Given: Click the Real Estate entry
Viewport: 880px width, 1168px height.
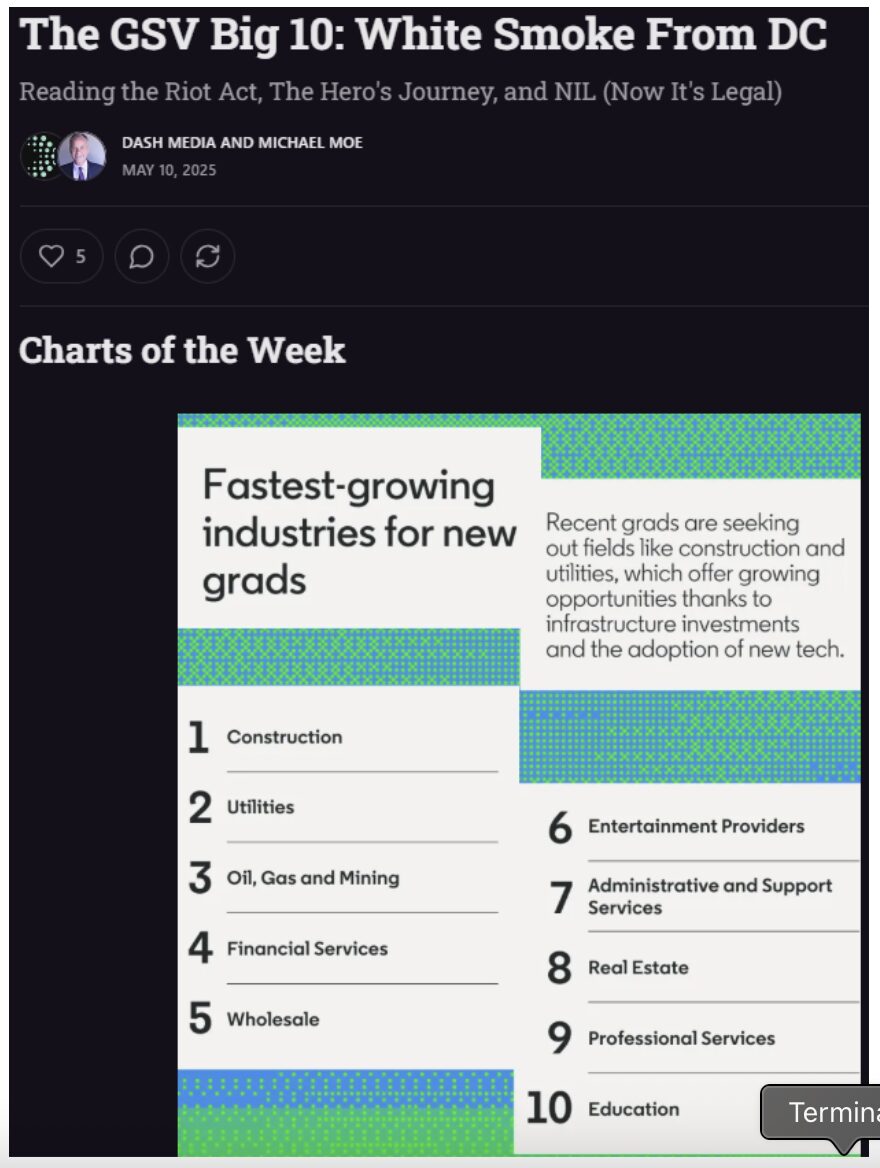Looking at the screenshot, I should coord(638,968).
